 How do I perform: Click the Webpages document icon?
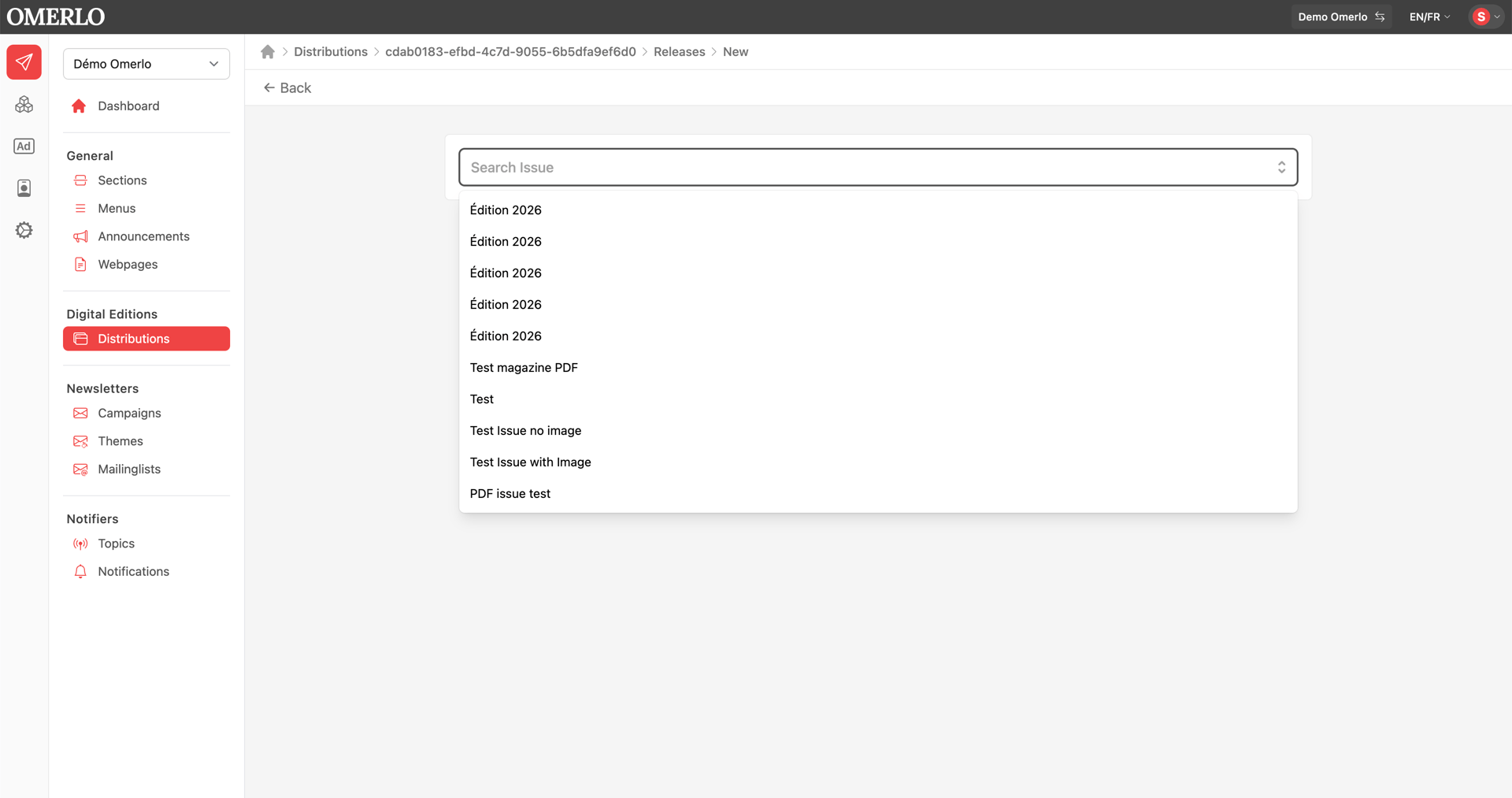pos(80,265)
